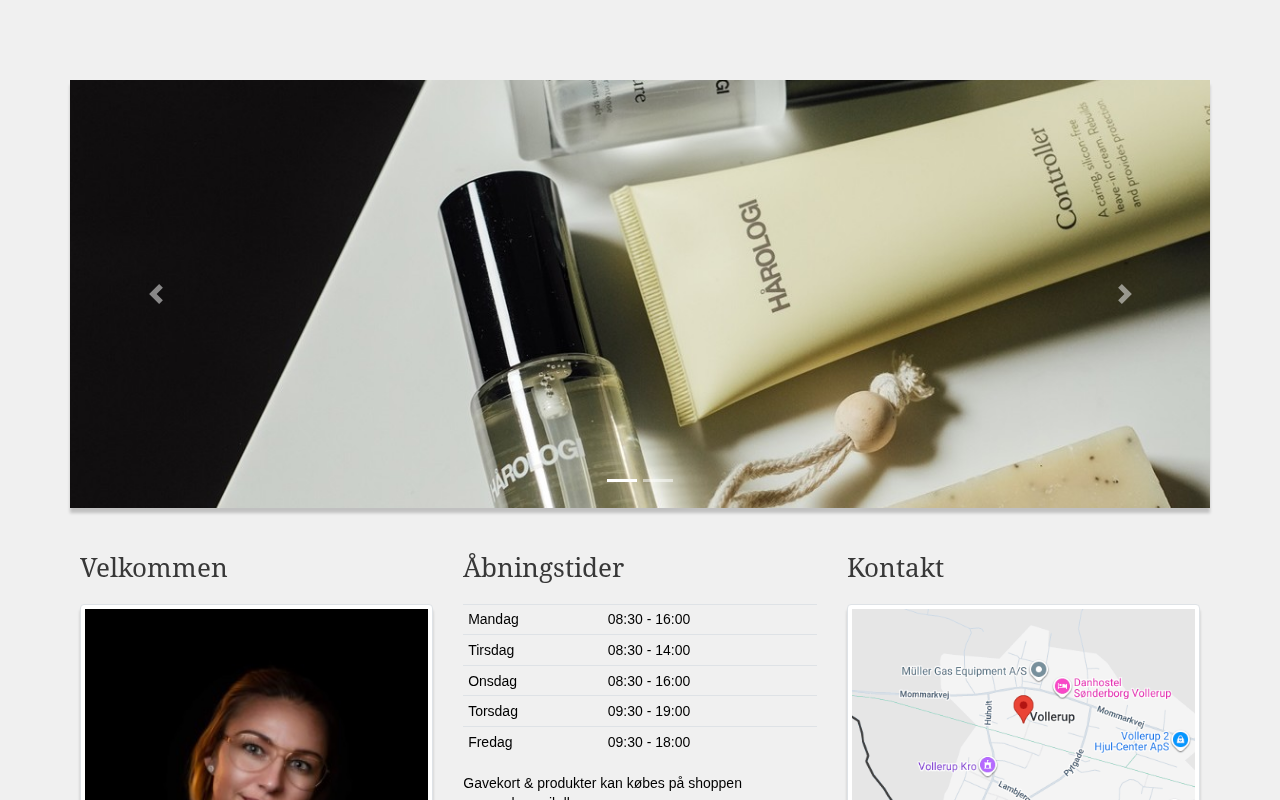
Task: Select the second carousel slide indicator
Action: point(658,481)
